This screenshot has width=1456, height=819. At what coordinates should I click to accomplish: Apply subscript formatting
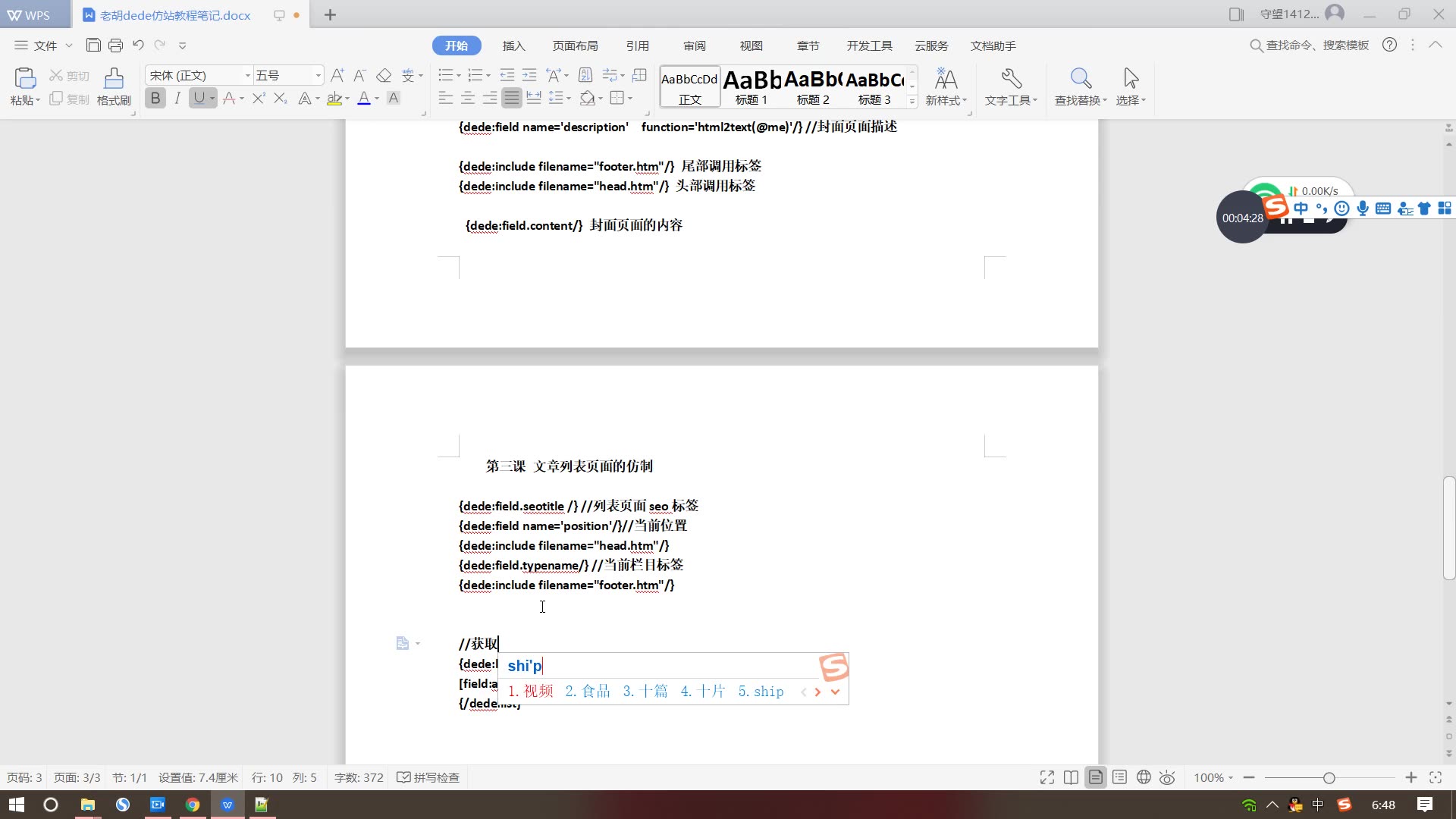click(x=281, y=98)
